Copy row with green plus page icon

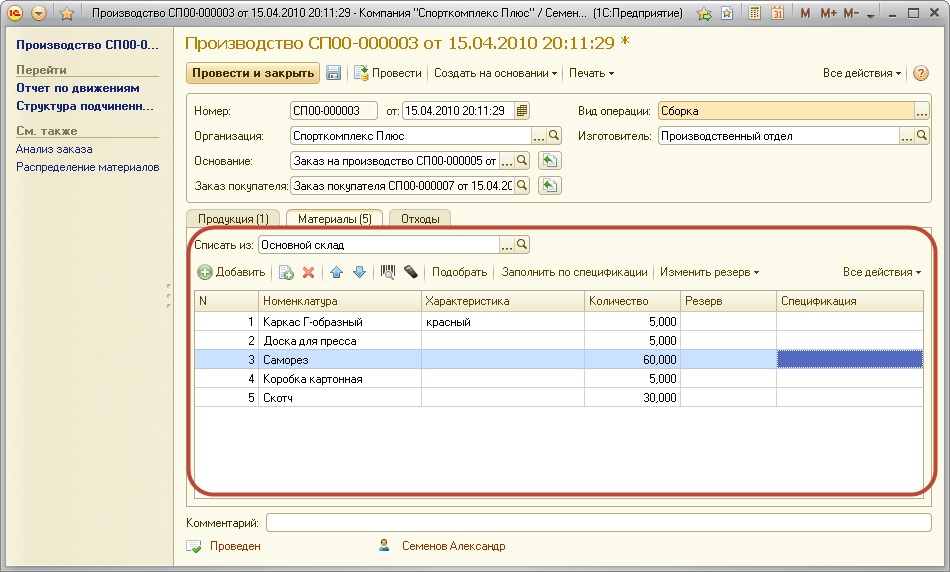tap(286, 273)
